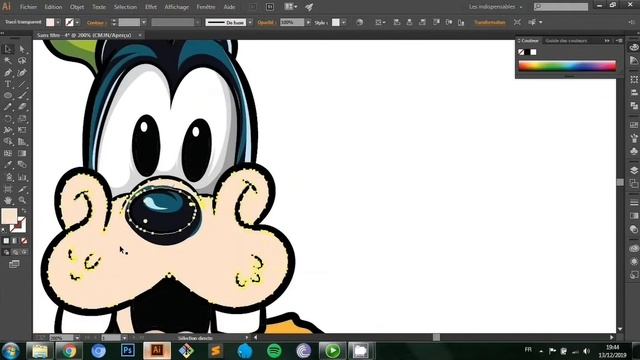
Task: Set None swatch in Couleur panel
Action: click(x=521, y=52)
